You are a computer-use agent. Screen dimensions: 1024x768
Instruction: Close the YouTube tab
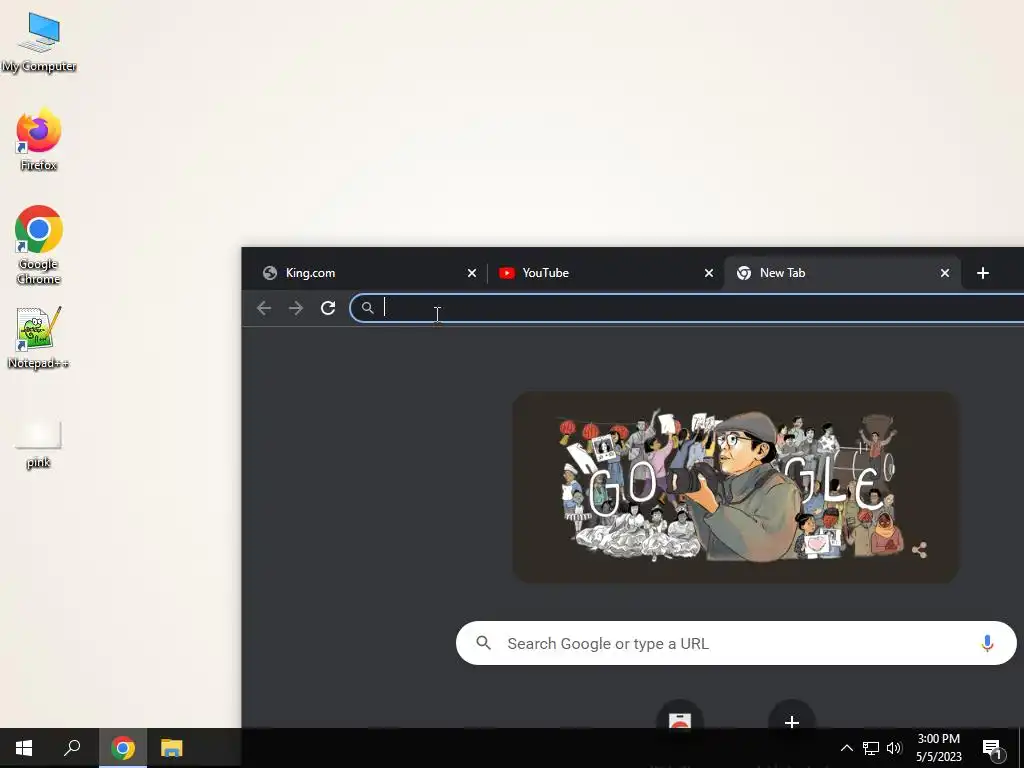[709, 273]
